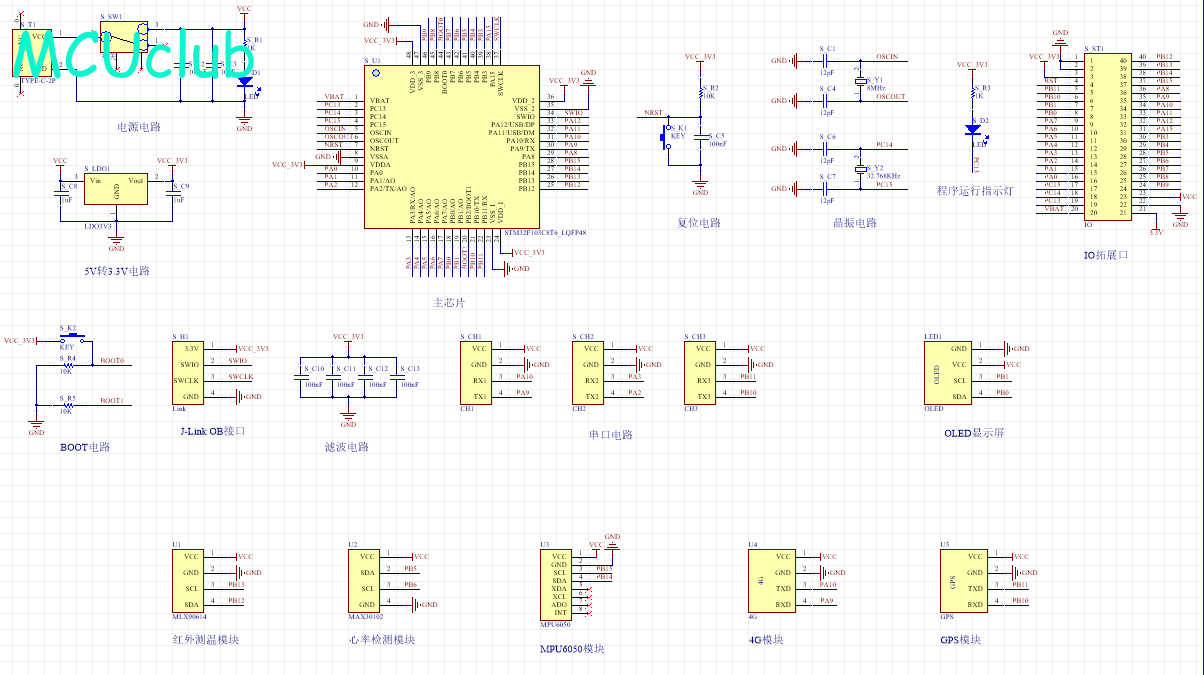1204x675 pixels.
Task: Select the S_CH2 serial connector block
Action: (590, 372)
